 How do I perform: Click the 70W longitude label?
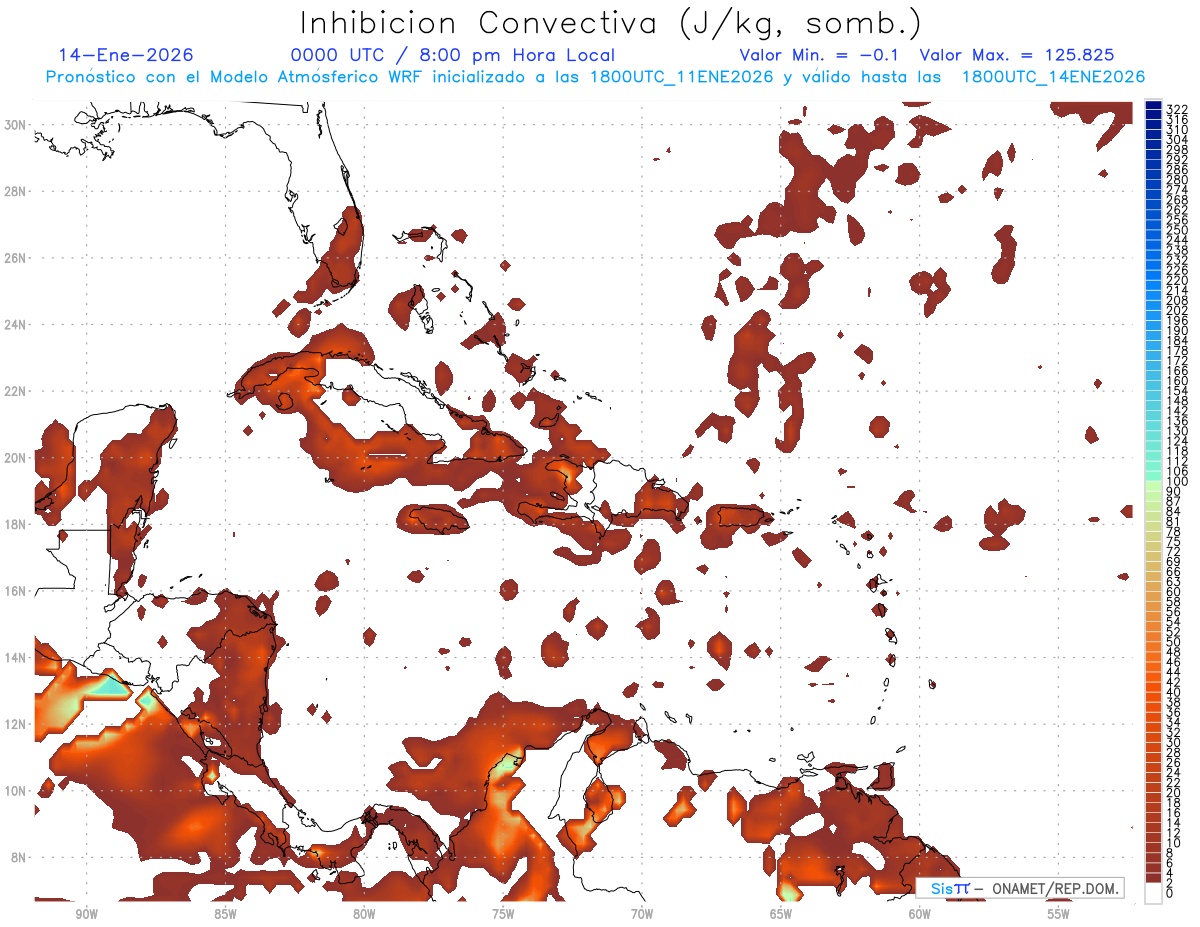pos(642,914)
